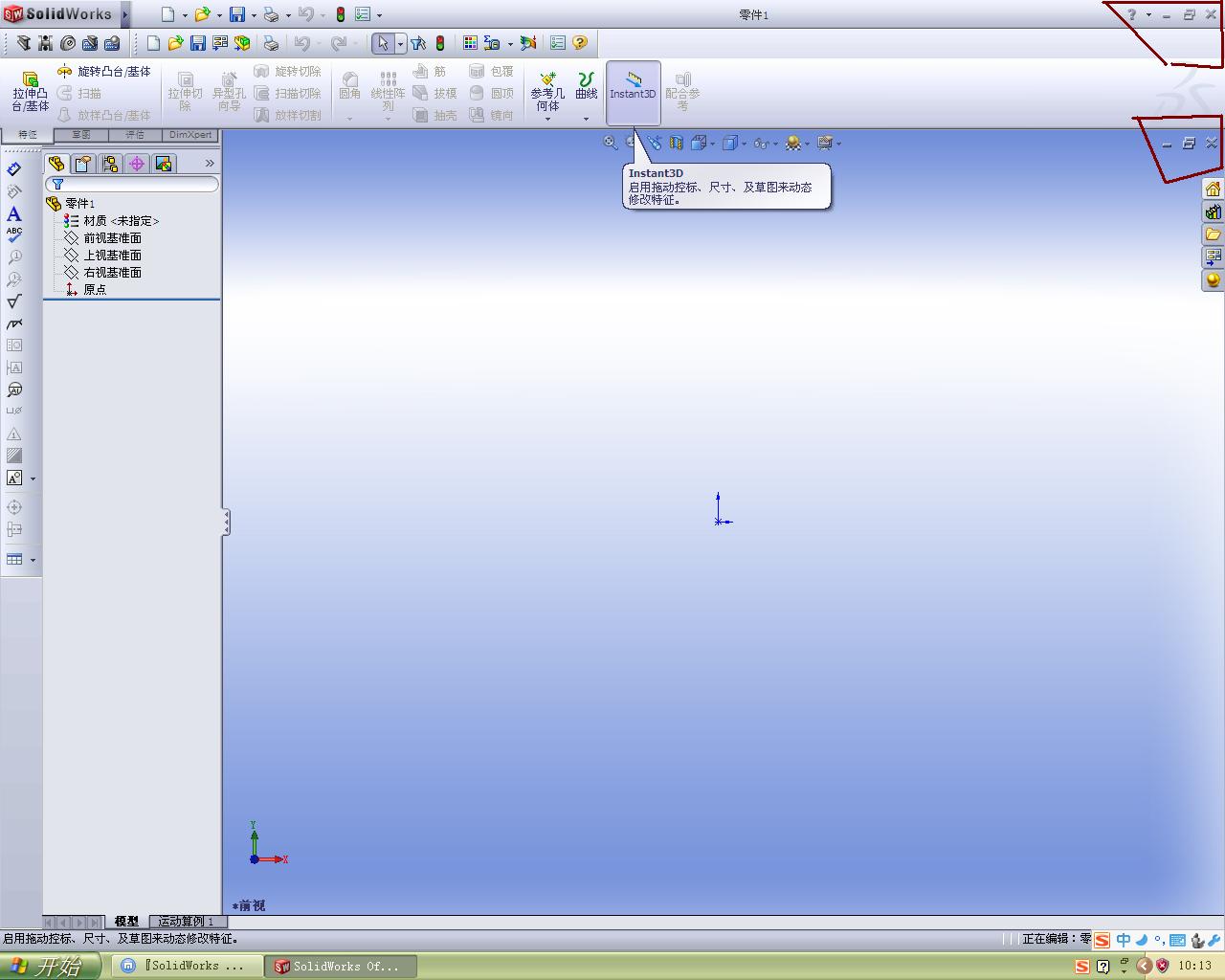Switch to the 『SolidWorks ... taskbar window
The image size is (1225, 980).
click(x=186, y=967)
